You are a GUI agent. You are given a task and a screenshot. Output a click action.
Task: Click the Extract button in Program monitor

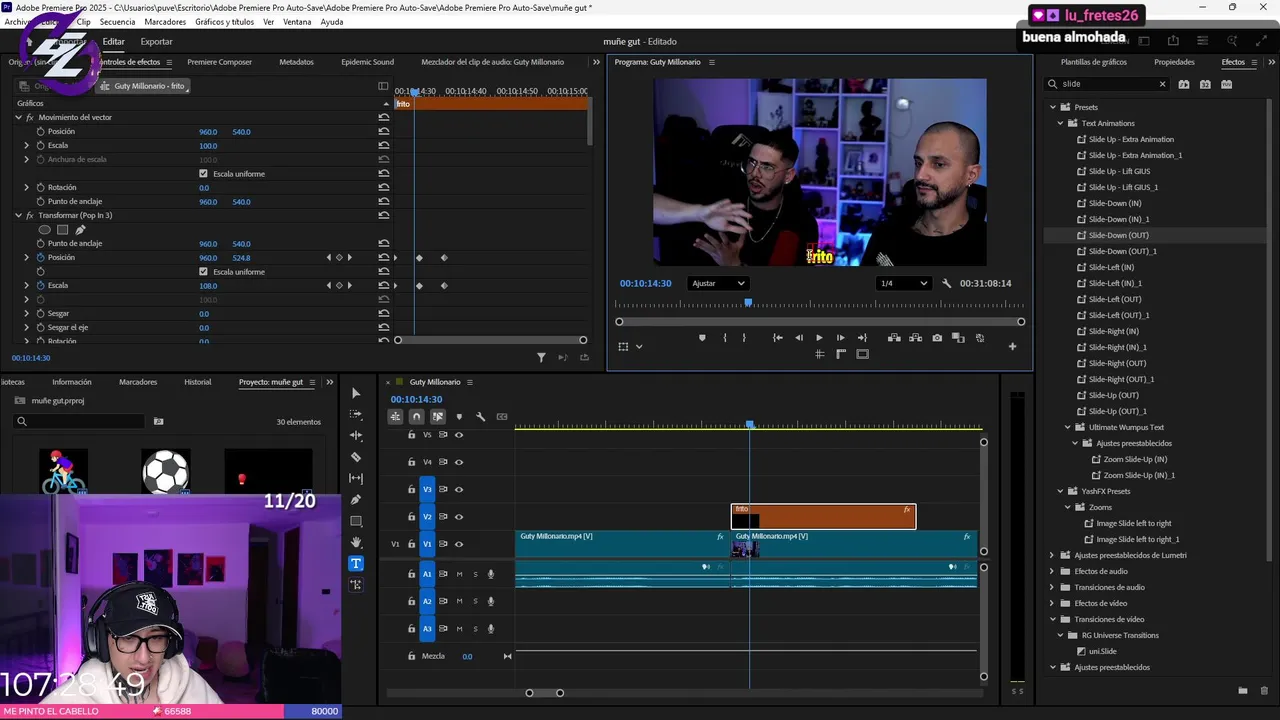pyautogui.click(x=915, y=338)
